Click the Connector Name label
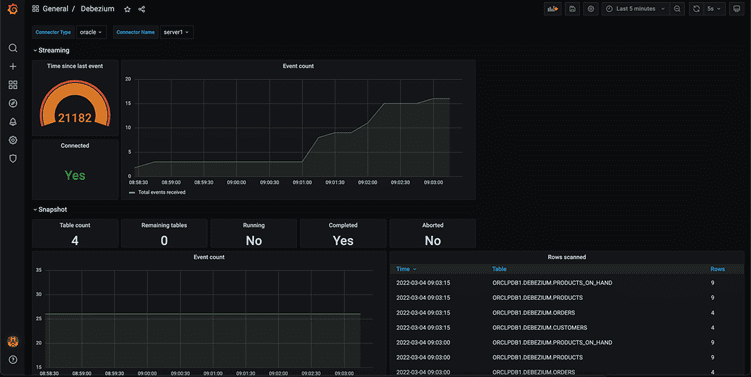Image resolution: width=751 pixels, height=377 pixels. click(135, 32)
